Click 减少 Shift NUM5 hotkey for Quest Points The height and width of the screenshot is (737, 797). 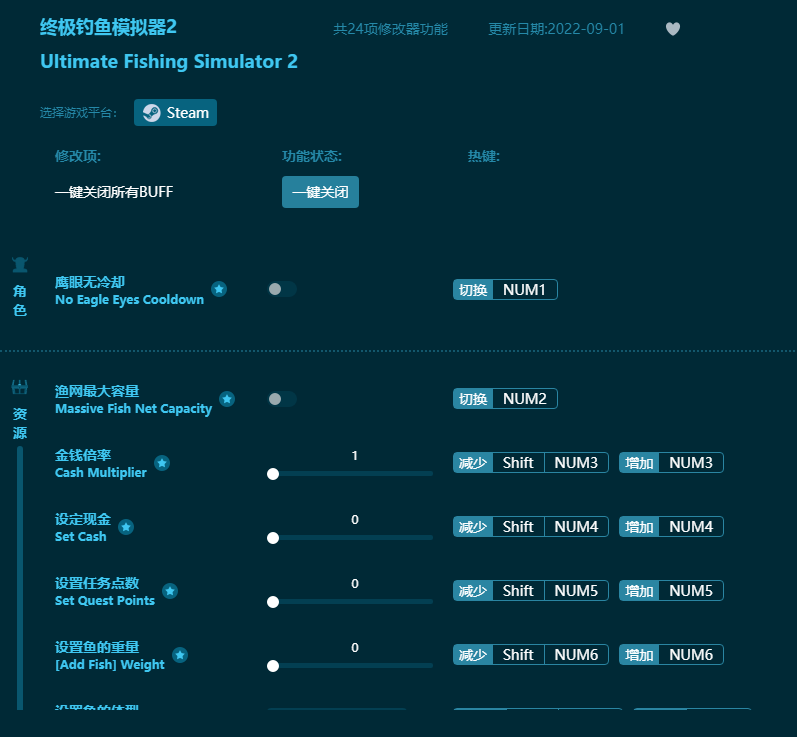[x=531, y=591]
